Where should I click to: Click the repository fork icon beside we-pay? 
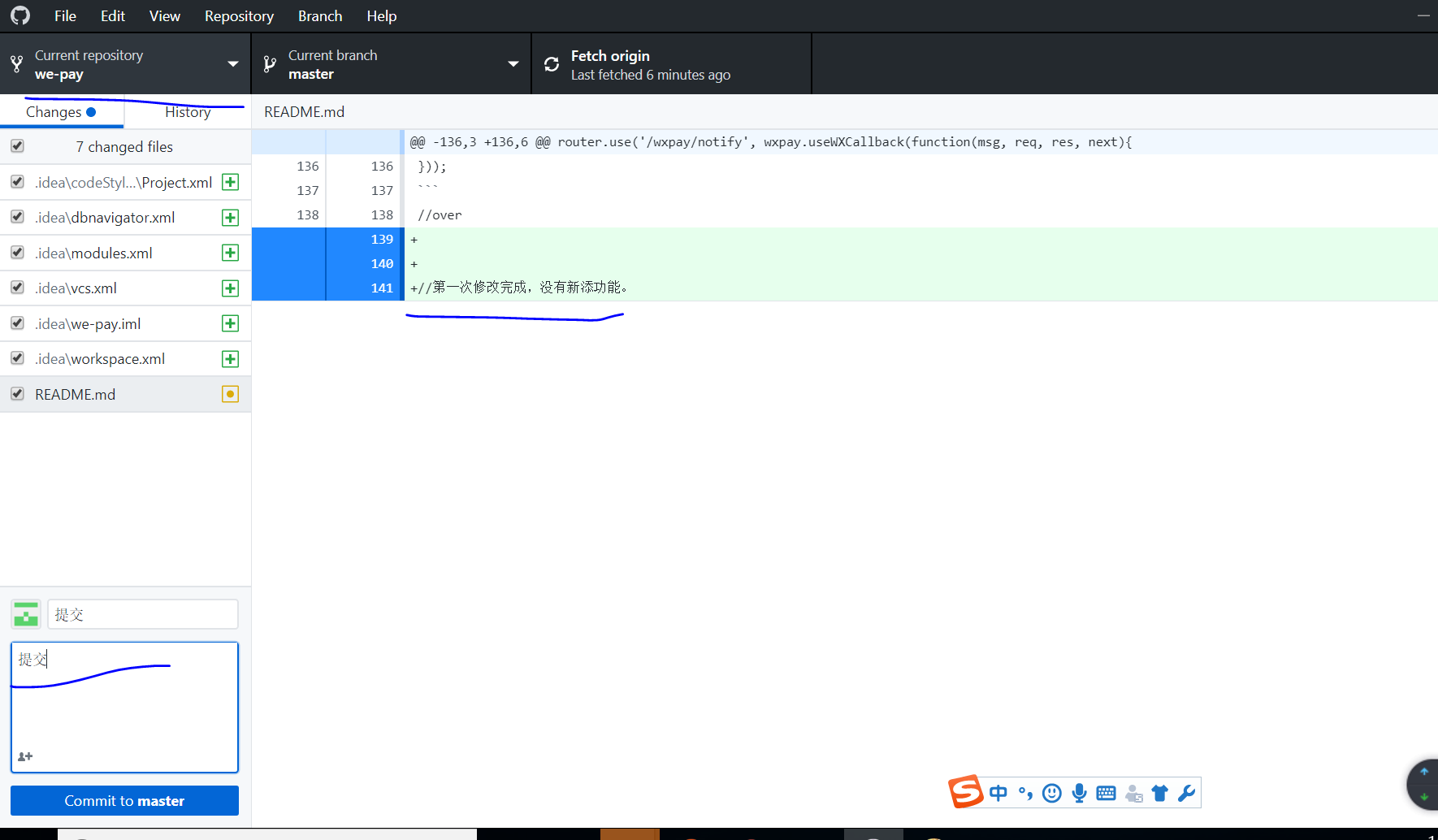(16, 63)
